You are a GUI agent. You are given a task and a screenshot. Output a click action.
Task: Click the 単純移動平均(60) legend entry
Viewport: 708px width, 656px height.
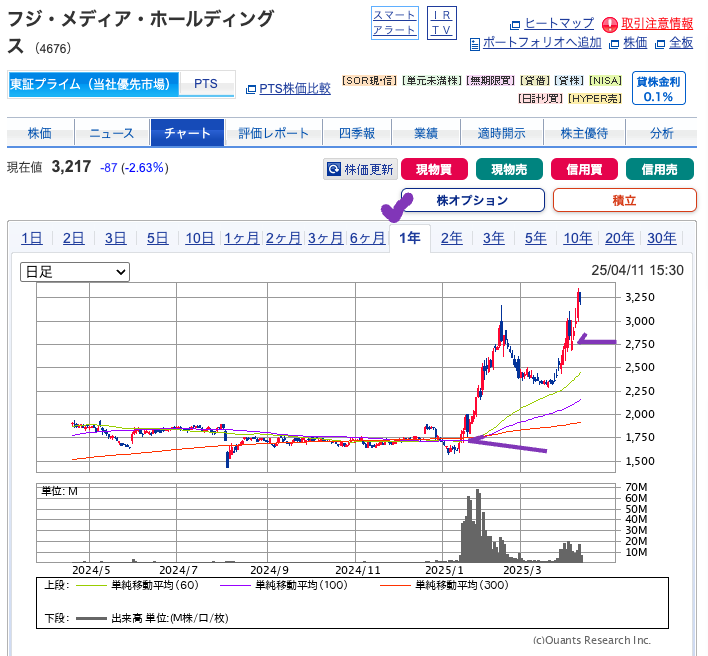(x=138, y=585)
